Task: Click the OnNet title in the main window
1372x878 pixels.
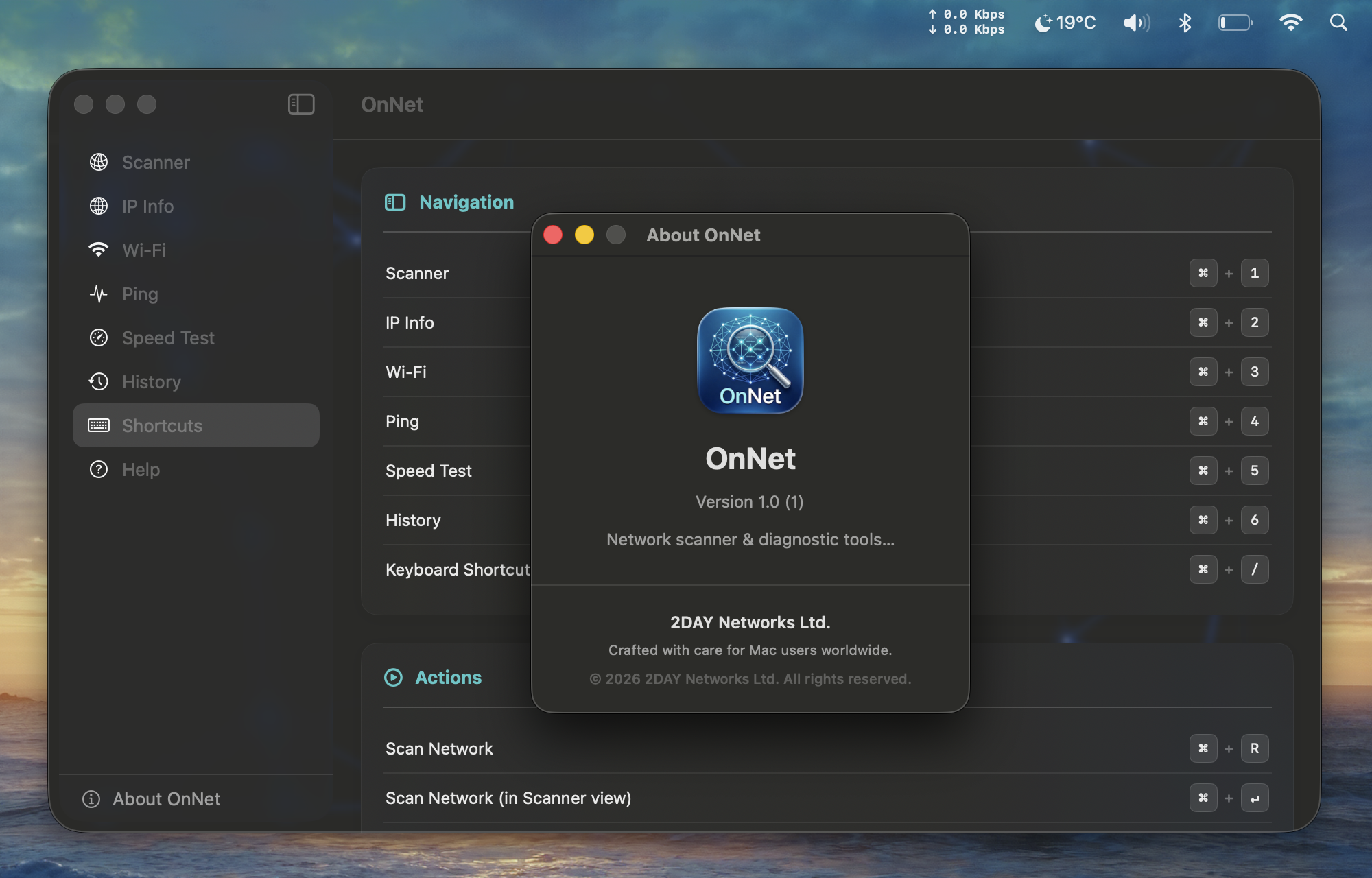Action: (392, 105)
